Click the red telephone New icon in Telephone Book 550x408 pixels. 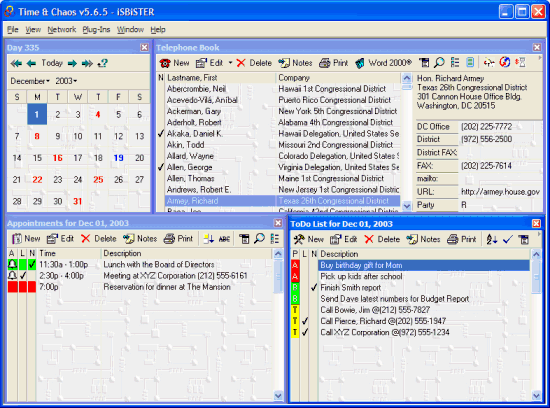165,63
